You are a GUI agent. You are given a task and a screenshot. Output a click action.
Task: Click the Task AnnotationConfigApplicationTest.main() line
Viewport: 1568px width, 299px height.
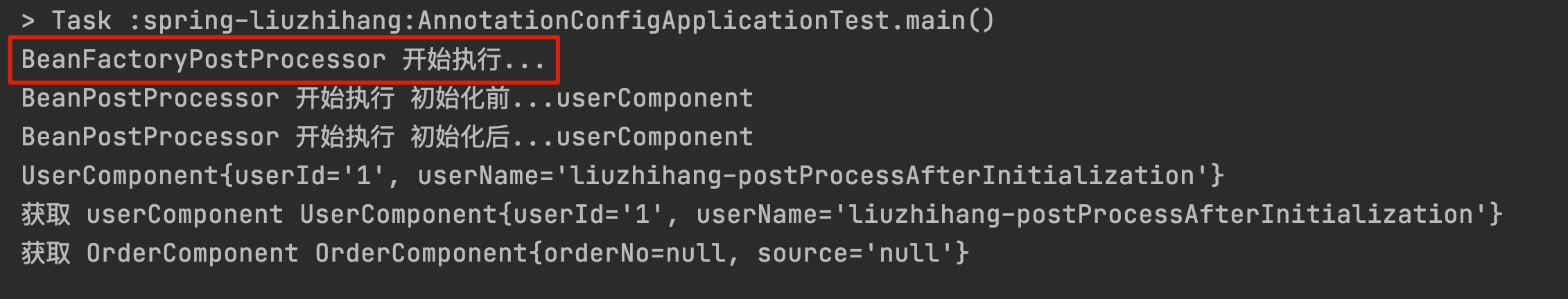pos(508,21)
